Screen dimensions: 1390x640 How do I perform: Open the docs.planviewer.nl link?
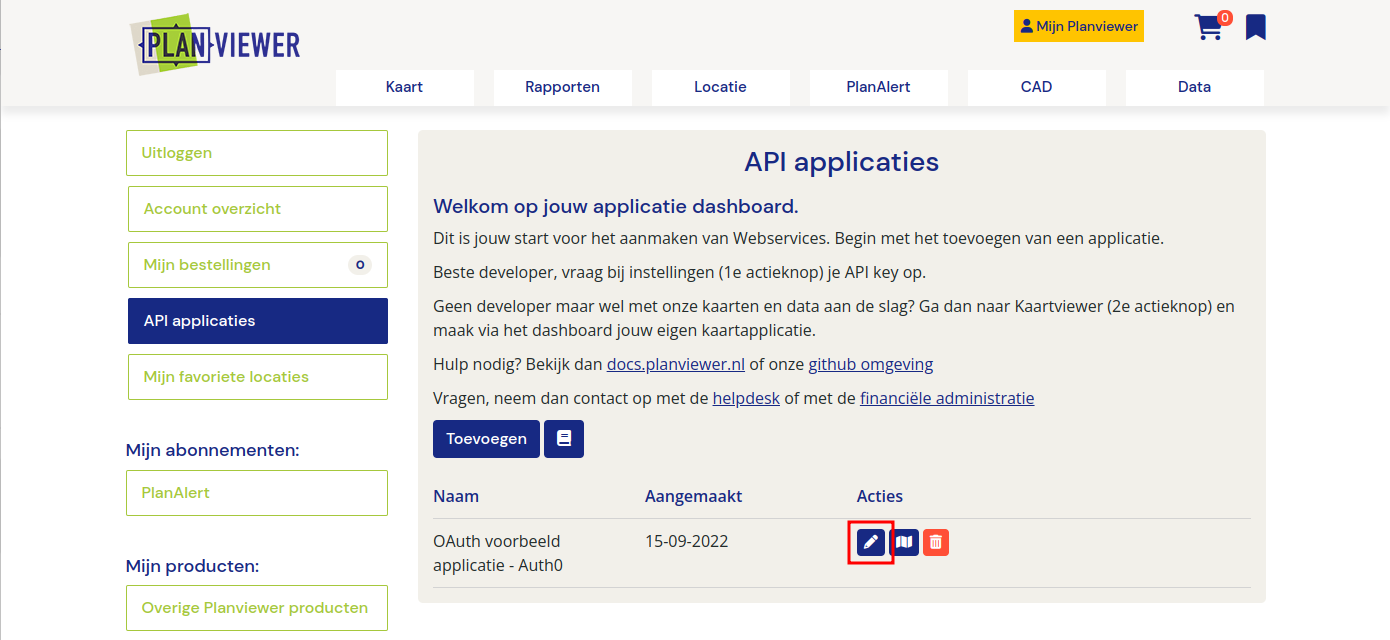(x=675, y=364)
